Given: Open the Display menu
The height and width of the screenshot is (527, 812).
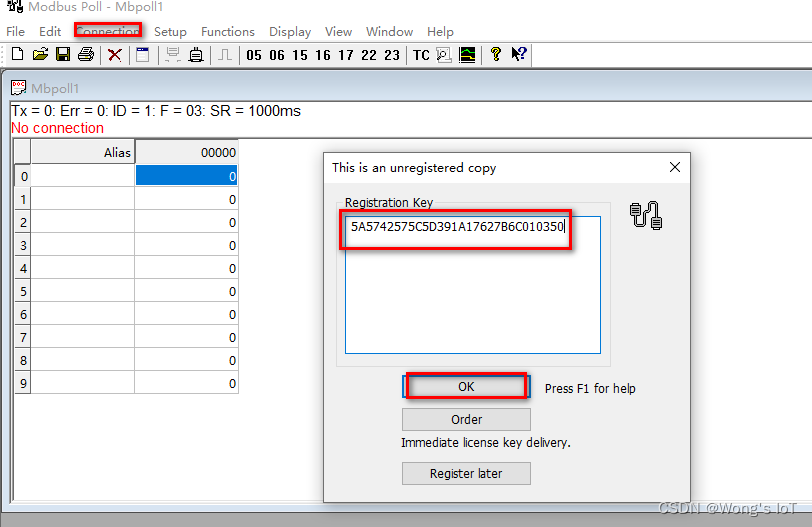Looking at the screenshot, I should coord(290,32).
